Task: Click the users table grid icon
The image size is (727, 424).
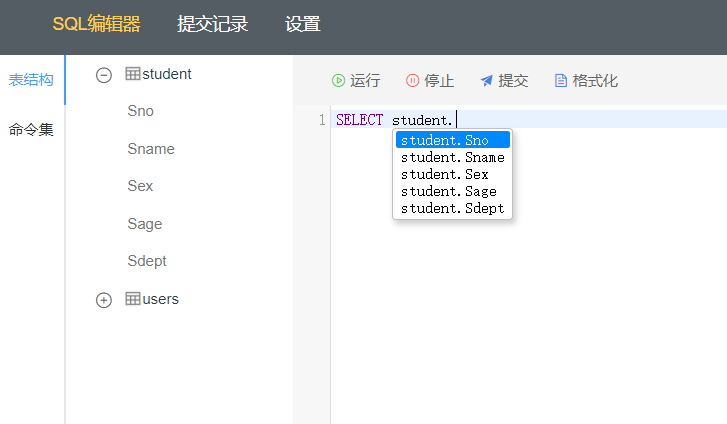Action: pyautogui.click(x=133, y=299)
